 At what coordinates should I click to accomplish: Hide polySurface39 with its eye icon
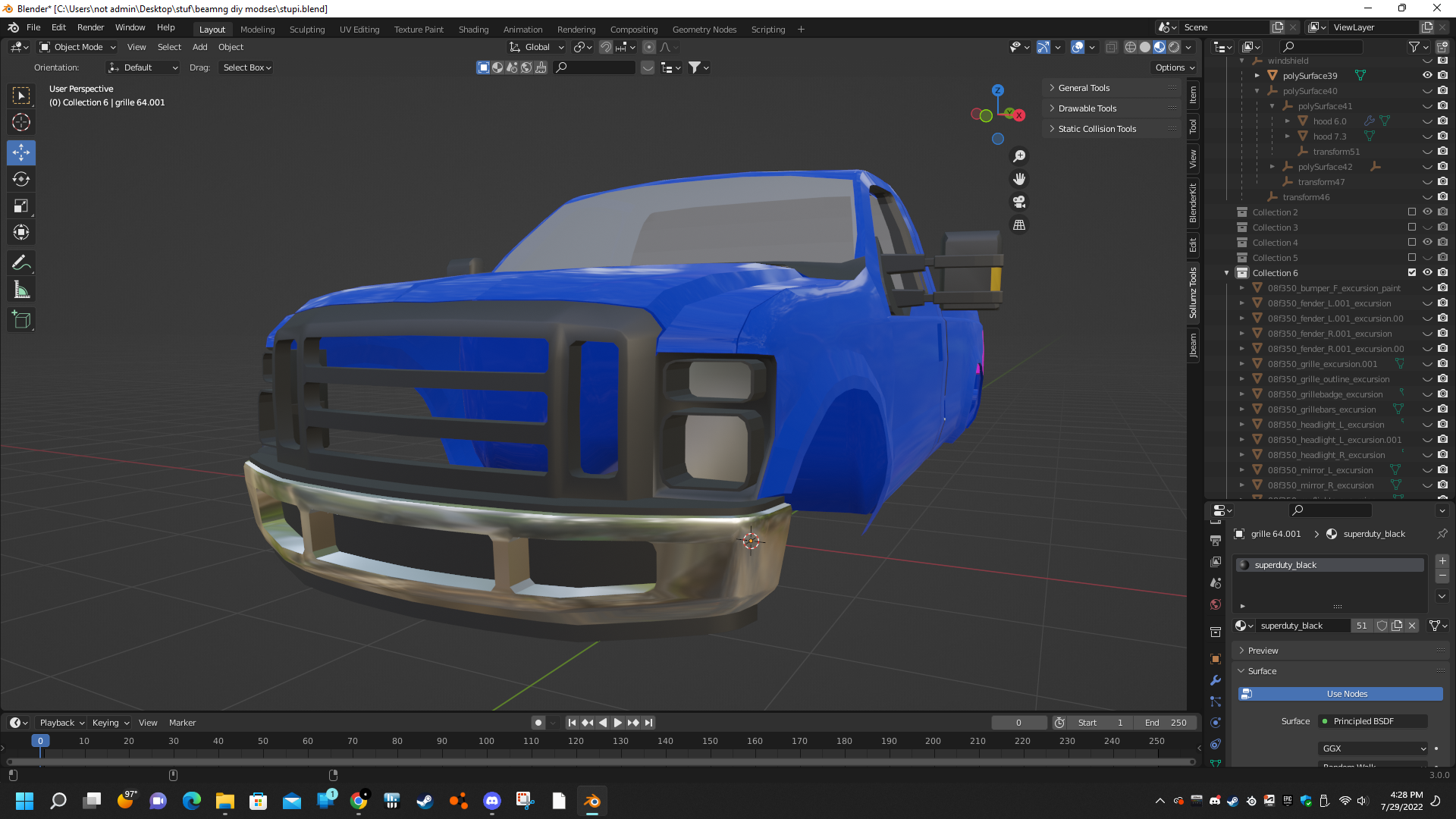pos(1427,75)
